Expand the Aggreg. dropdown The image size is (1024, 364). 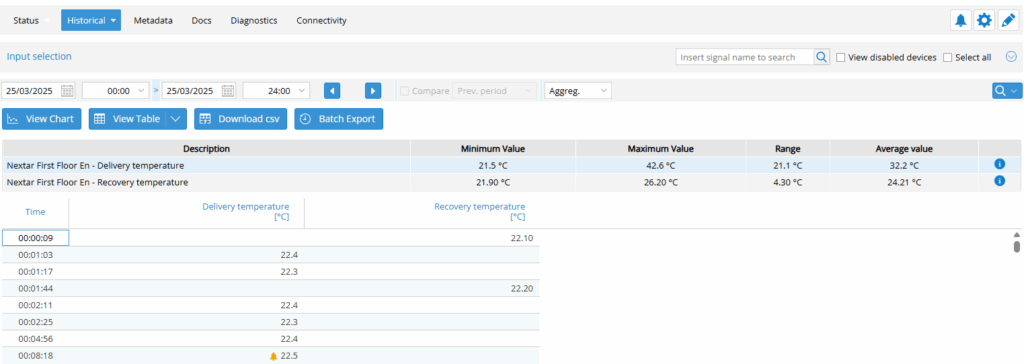[x=578, y=91]
